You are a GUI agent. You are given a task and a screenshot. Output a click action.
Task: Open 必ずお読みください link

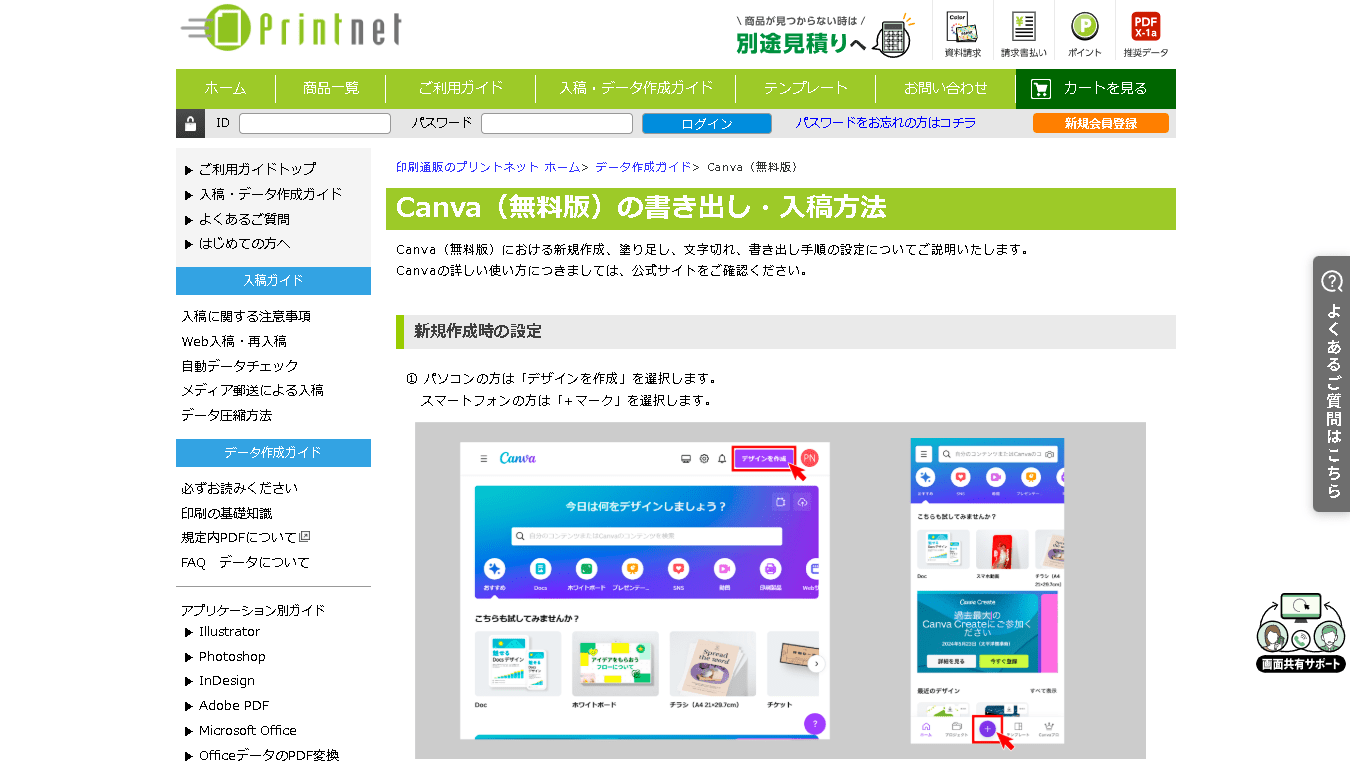240,488
